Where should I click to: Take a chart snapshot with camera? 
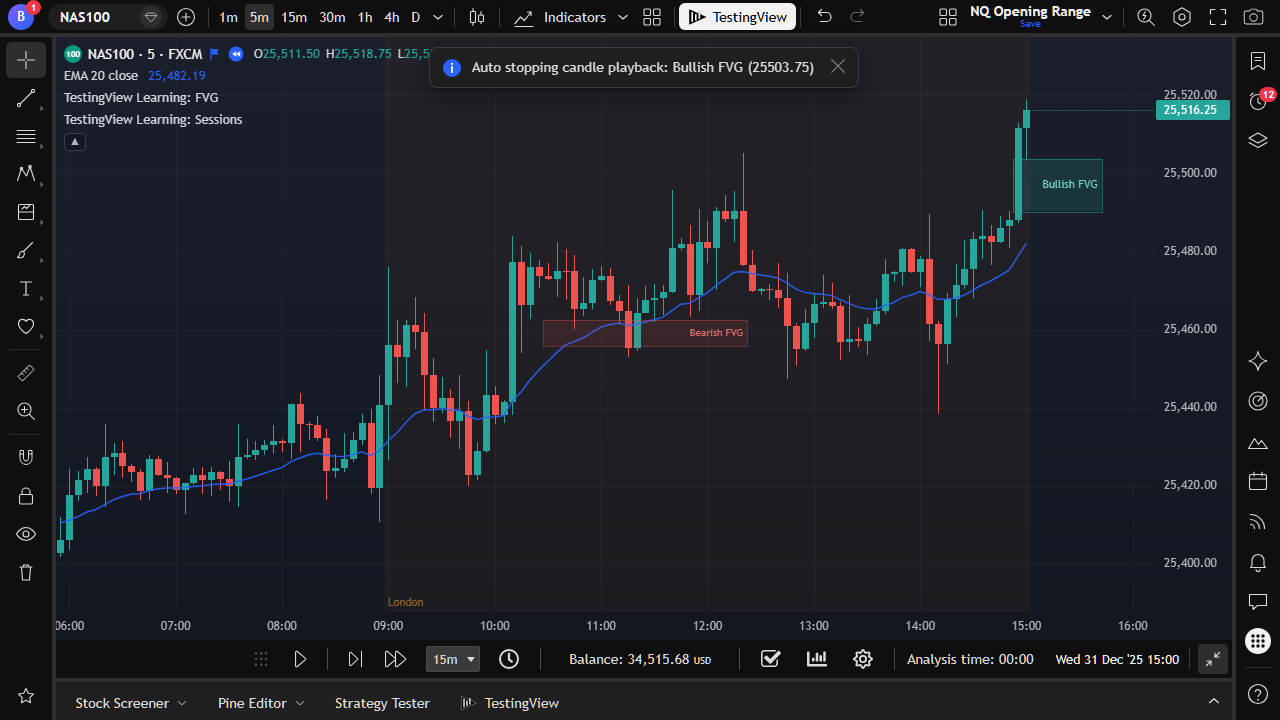1253,17
